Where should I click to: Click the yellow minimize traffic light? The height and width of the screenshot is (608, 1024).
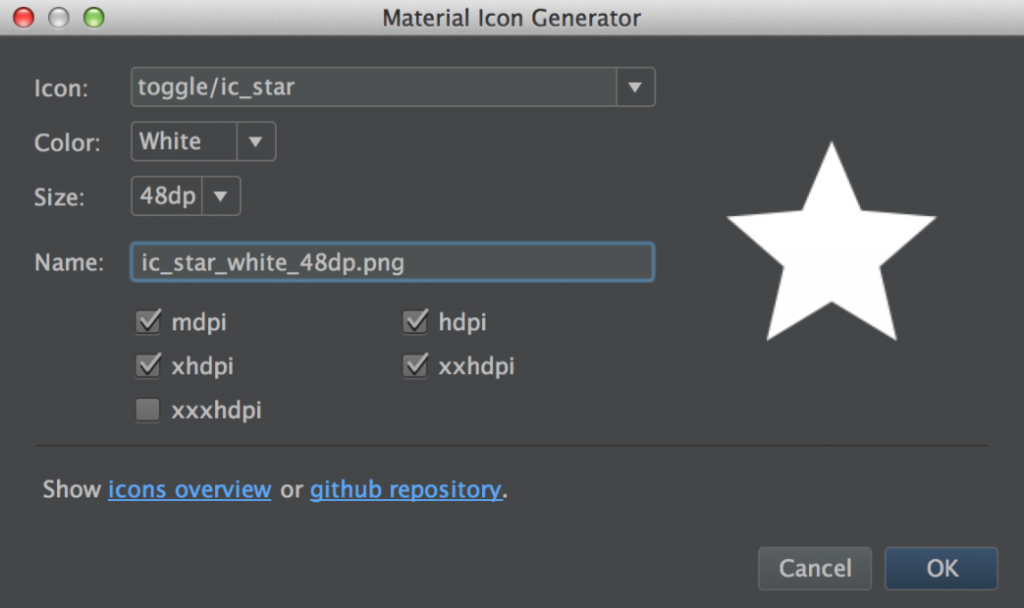coord(59,17)
